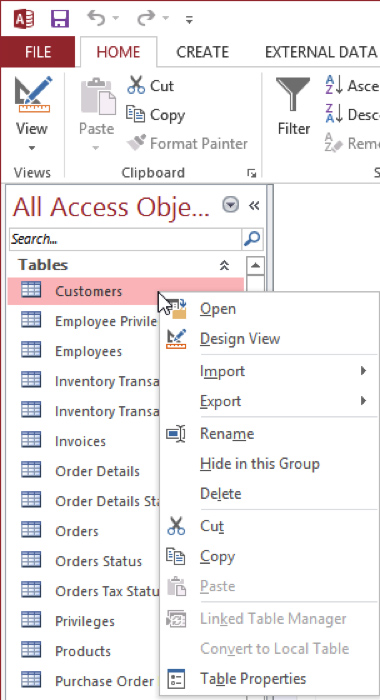
Task: Click the Table Properties icon
Action: coord(176,679)
